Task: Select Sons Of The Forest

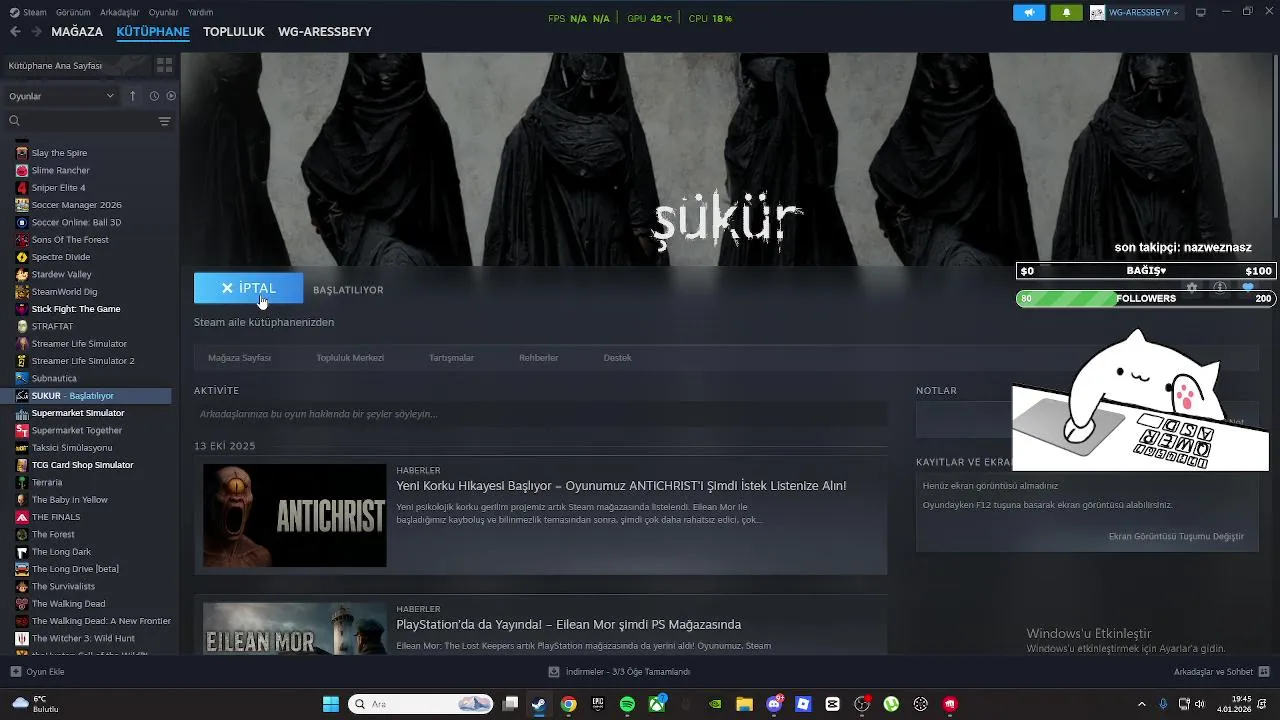Action: (70, 240)
